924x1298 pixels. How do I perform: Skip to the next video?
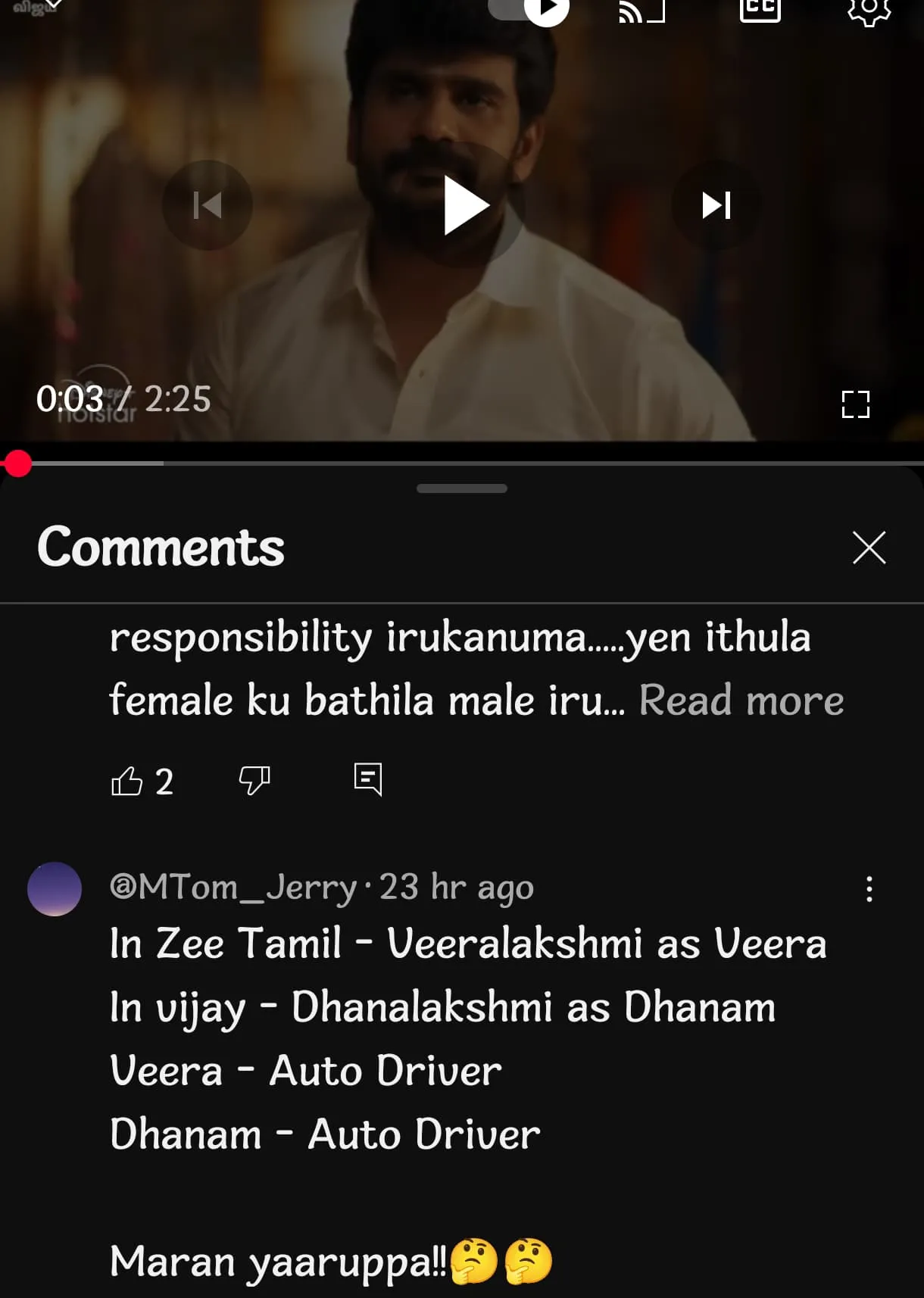pos(716,205)
